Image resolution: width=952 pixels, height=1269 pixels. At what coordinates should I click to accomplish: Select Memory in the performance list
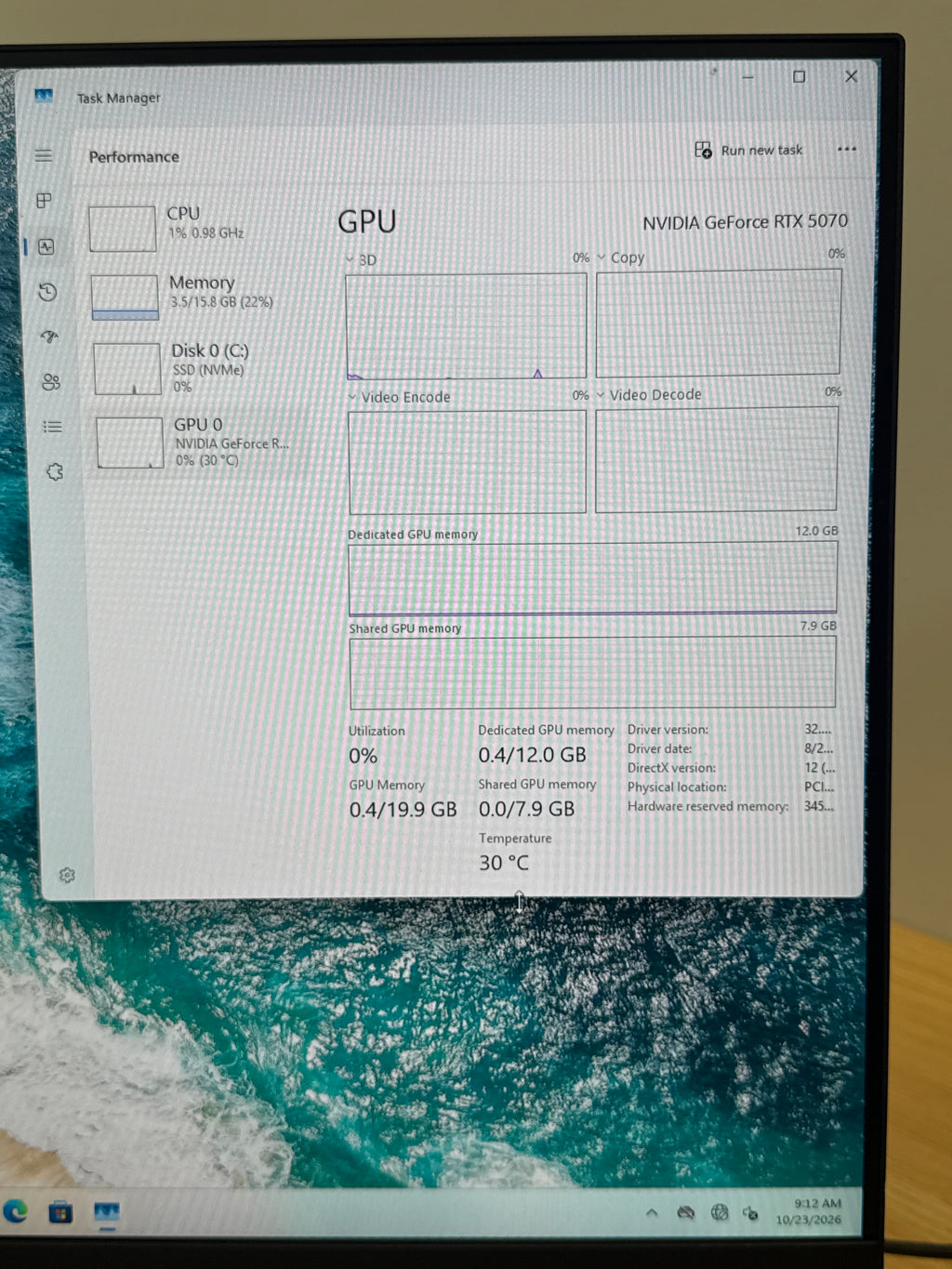194,296
